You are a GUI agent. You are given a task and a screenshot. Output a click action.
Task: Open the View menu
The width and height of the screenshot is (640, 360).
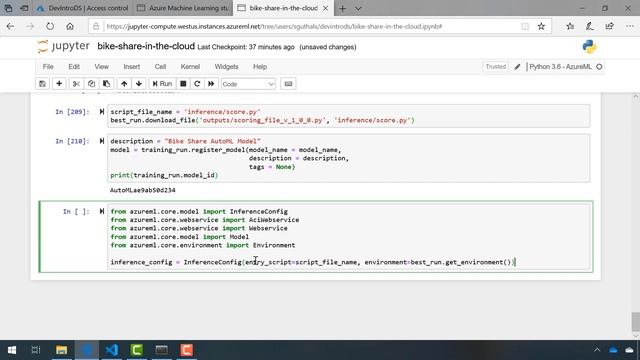point(102,67)
